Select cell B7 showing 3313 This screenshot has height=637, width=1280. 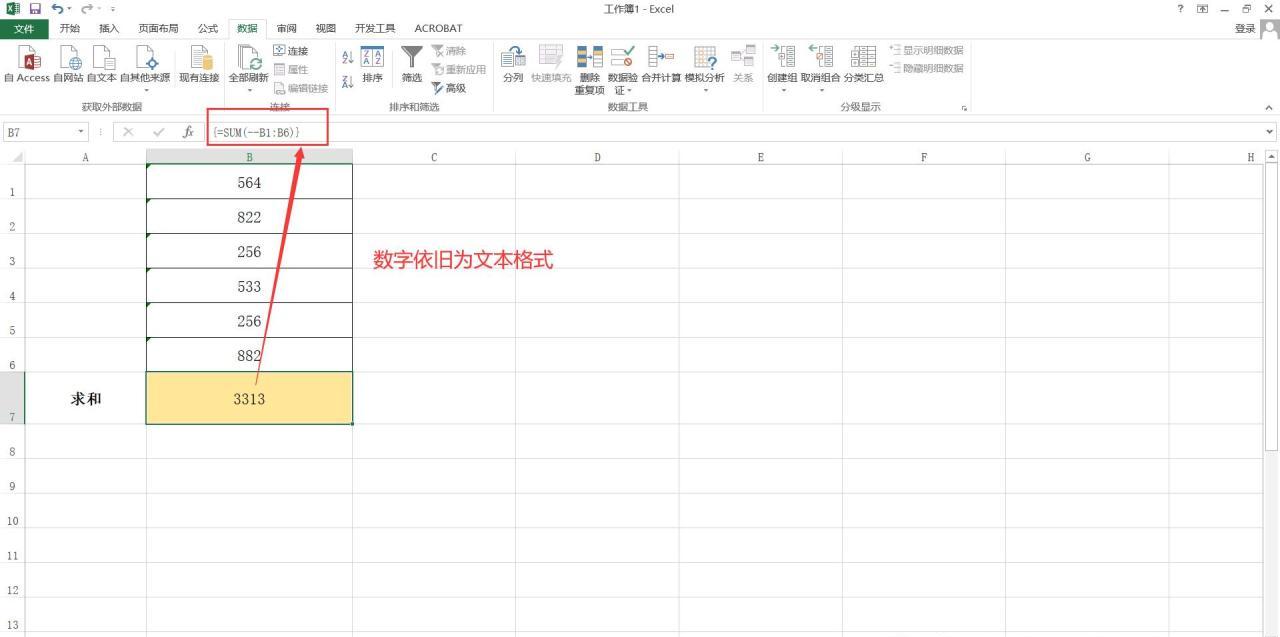(249, 398)
